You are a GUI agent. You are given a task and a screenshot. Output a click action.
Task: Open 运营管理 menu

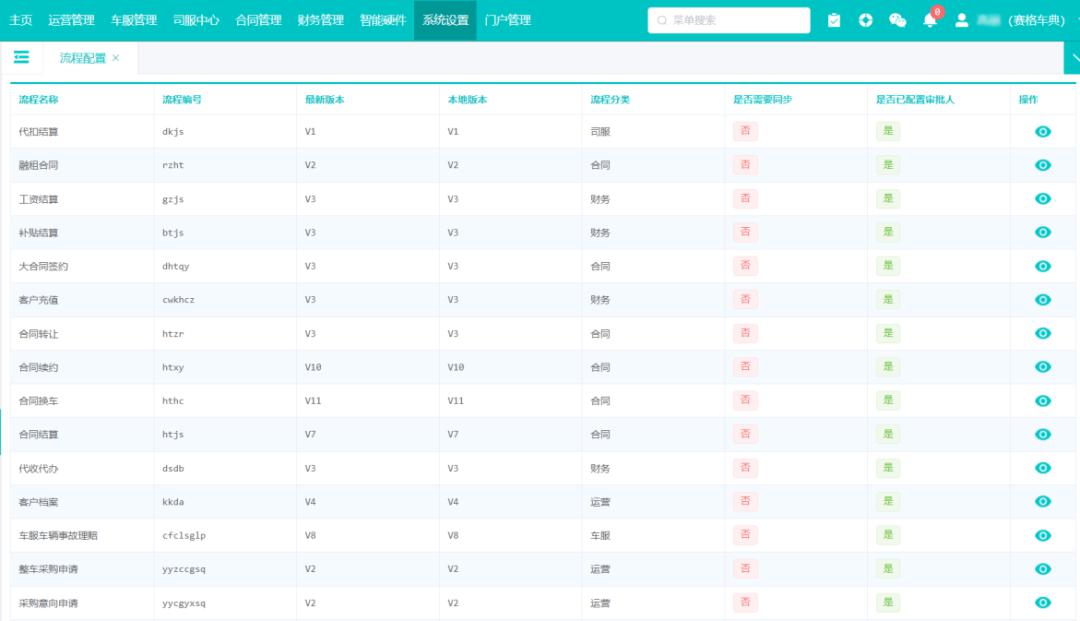(x=71, y=21)
